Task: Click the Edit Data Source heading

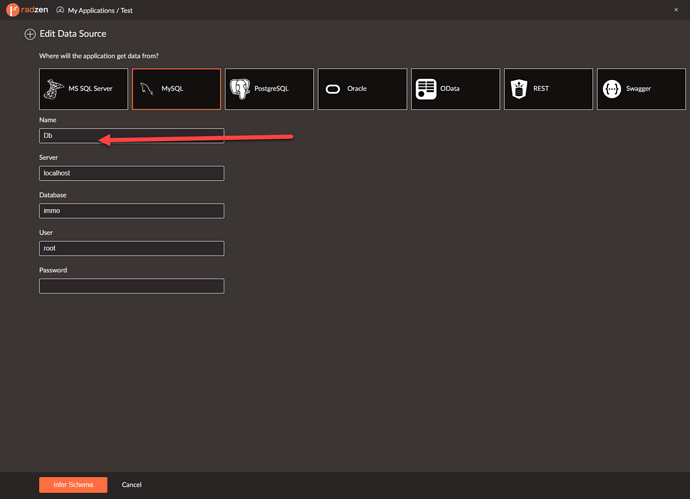Action: pos(73,34)
